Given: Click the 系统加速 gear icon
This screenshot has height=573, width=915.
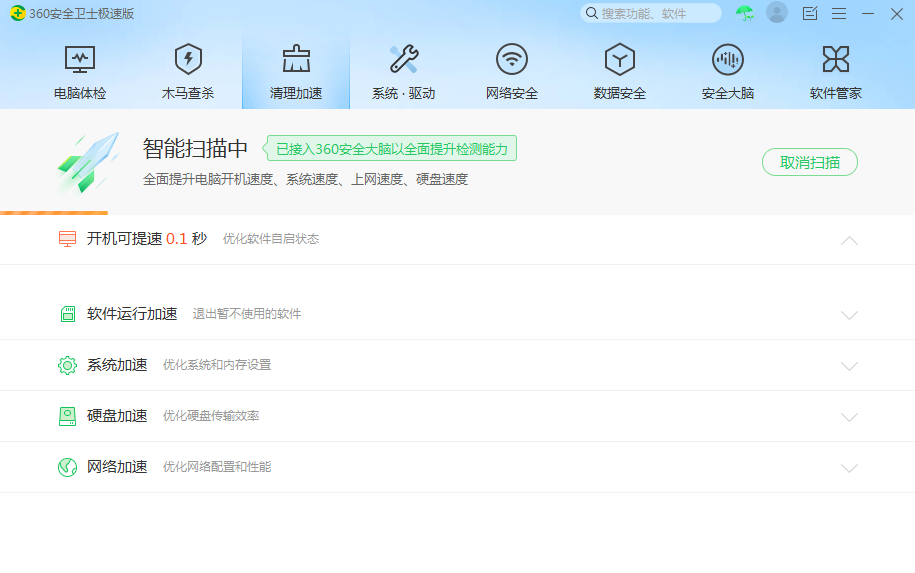Looking at the screenshot, I should (x=67, y=365).
